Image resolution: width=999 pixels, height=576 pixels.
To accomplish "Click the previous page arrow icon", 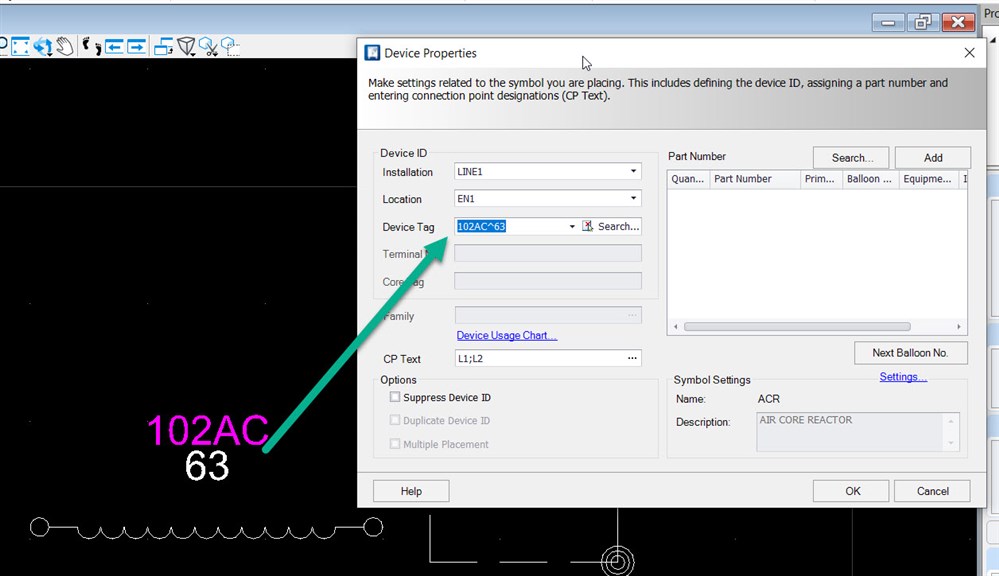I will (x=113, y=46).
